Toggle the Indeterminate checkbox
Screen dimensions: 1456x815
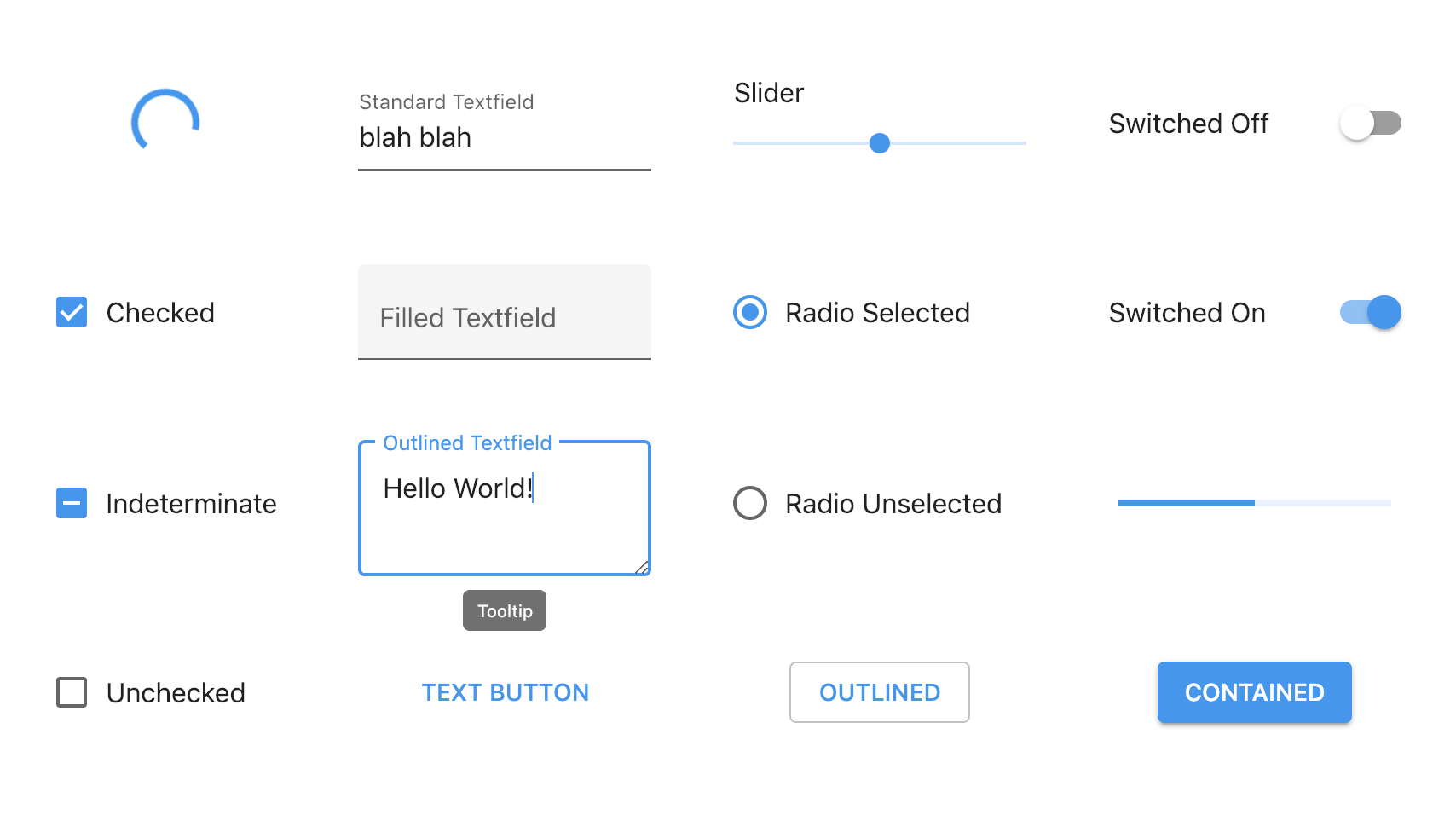click(72, 503)
